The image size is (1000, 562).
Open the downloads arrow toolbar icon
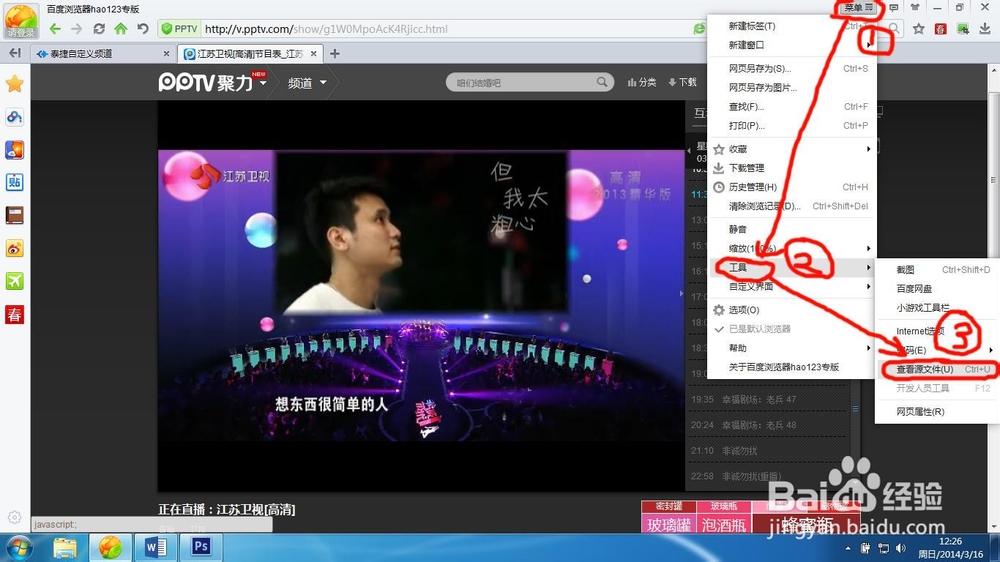985,29
